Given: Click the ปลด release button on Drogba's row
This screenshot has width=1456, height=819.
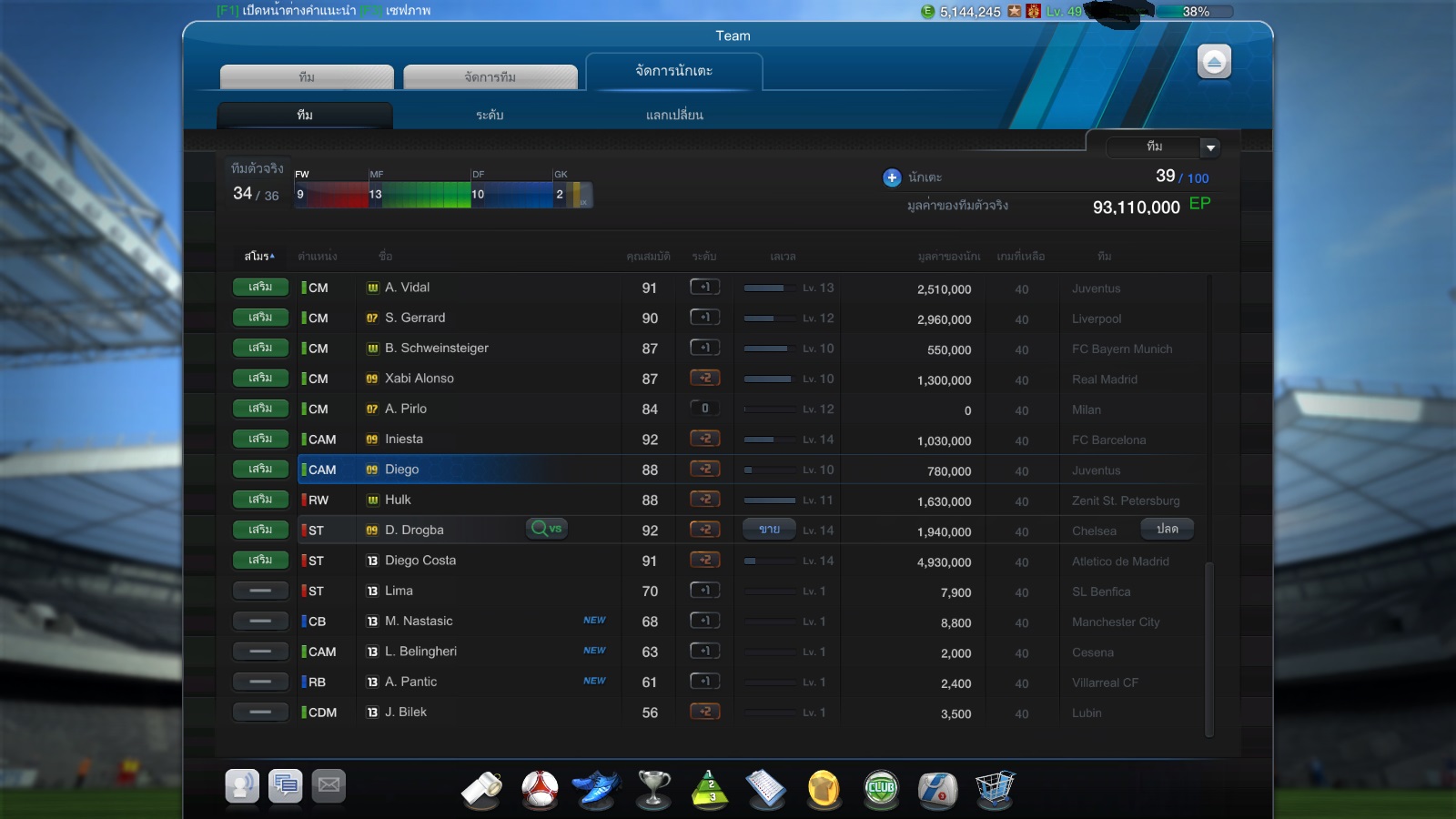Looking at the screenshot, I should (1168, 530).
